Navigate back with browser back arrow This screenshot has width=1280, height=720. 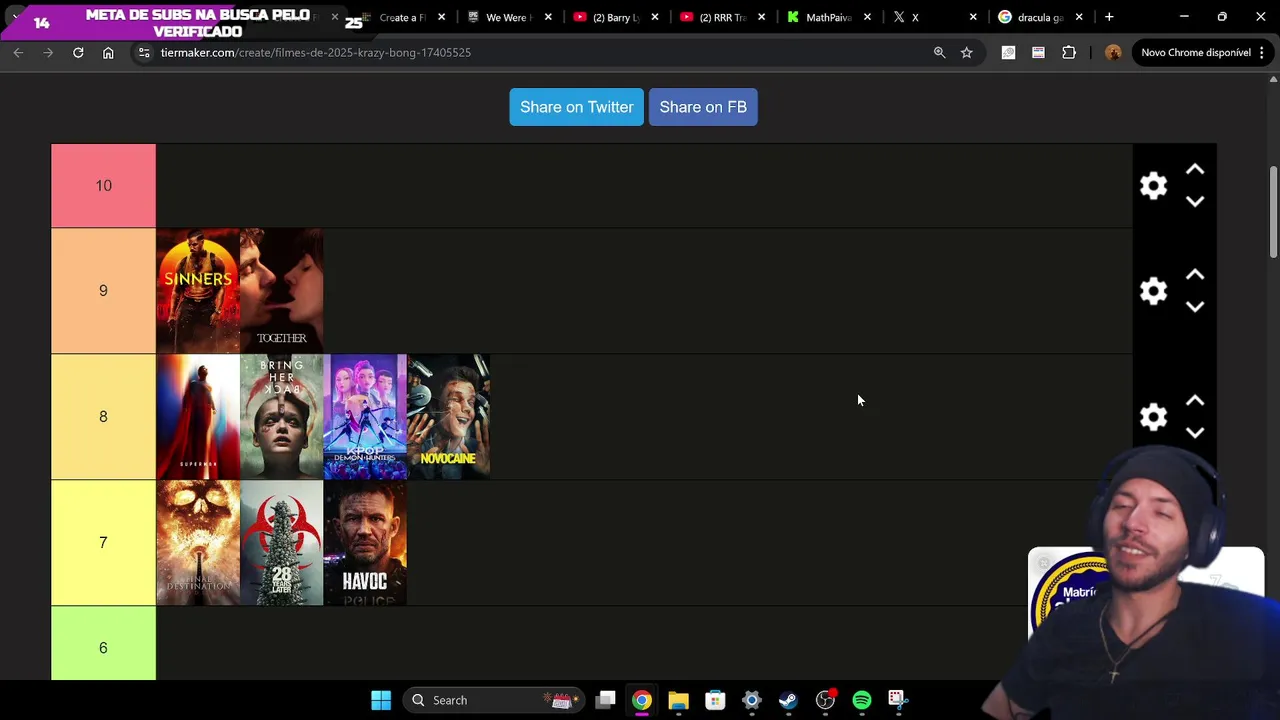click(x=18, y=52)
